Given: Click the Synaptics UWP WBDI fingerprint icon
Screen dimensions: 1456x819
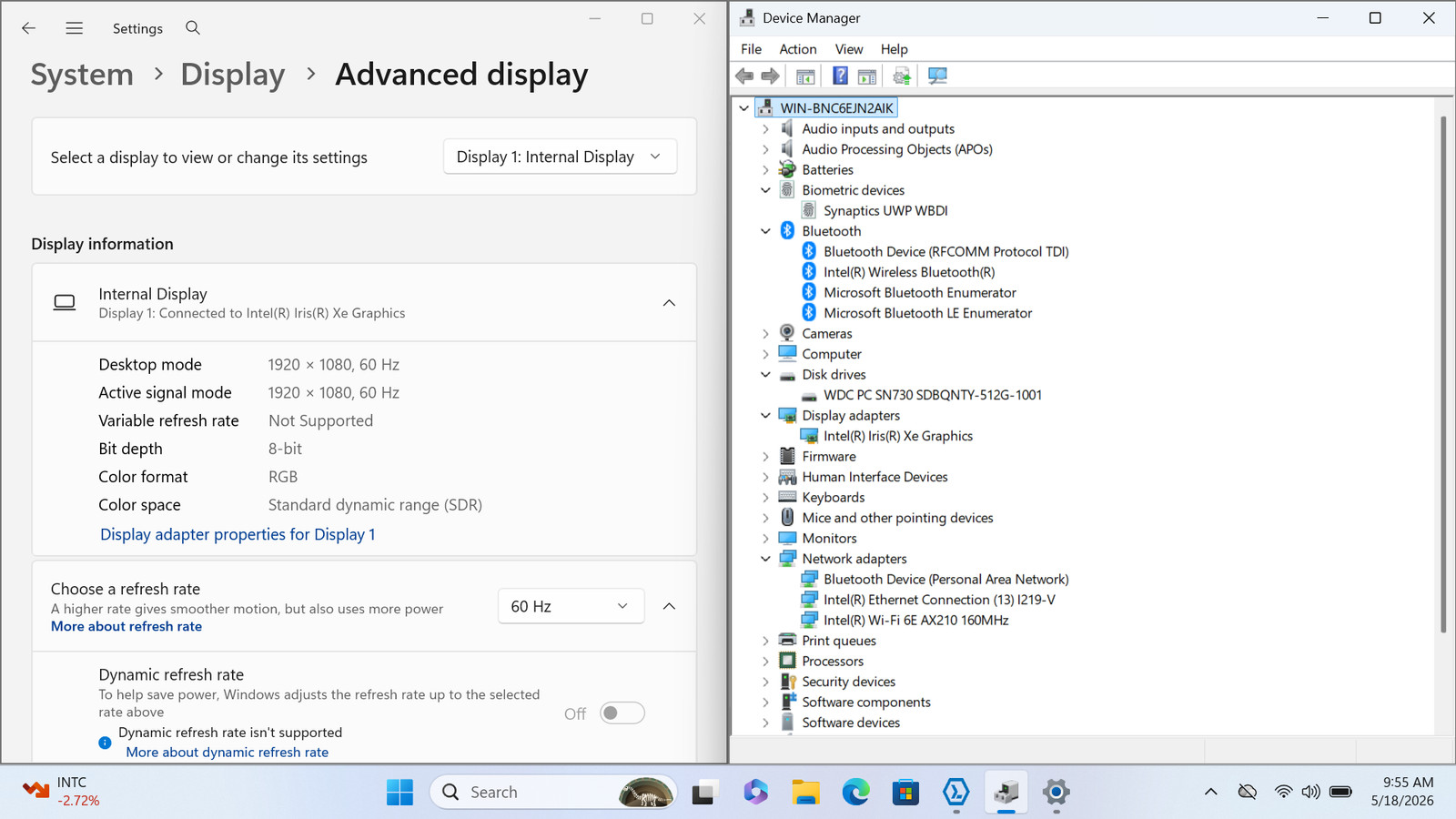Looking at the screenshot, I should click(x=809, y=210).
